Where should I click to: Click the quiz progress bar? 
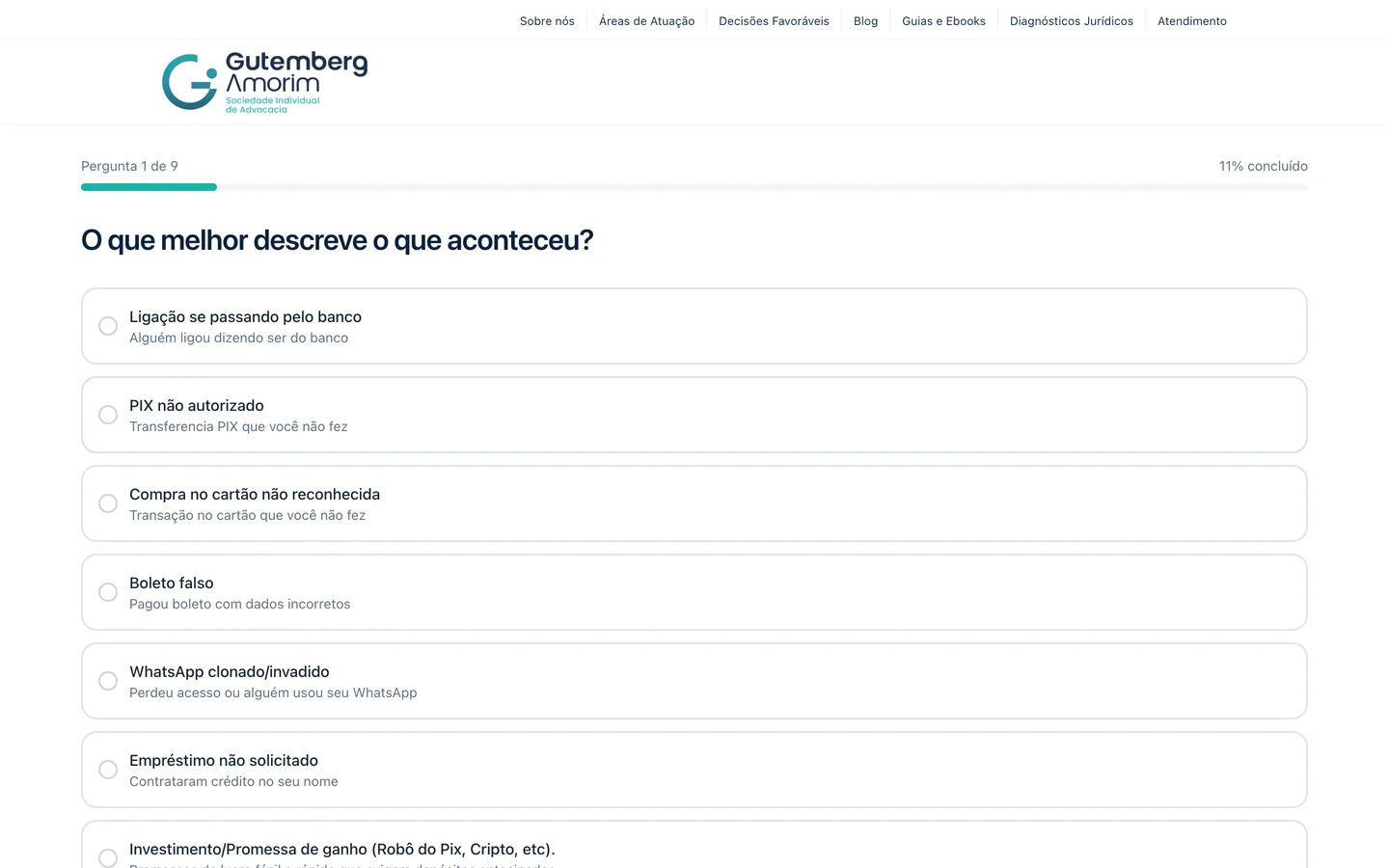(694, 187)
